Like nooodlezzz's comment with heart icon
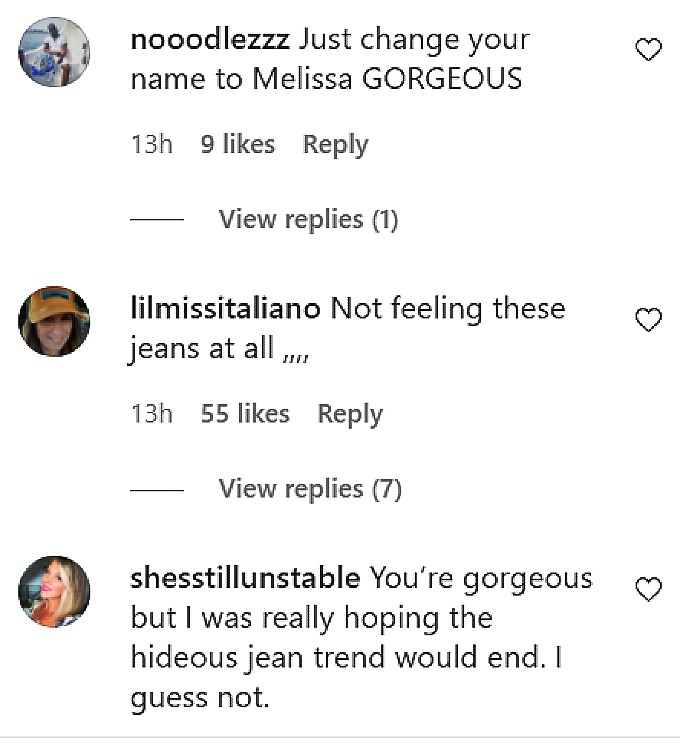Image resolution: width=680 pixels, height=744 pixels. (649, 49)
